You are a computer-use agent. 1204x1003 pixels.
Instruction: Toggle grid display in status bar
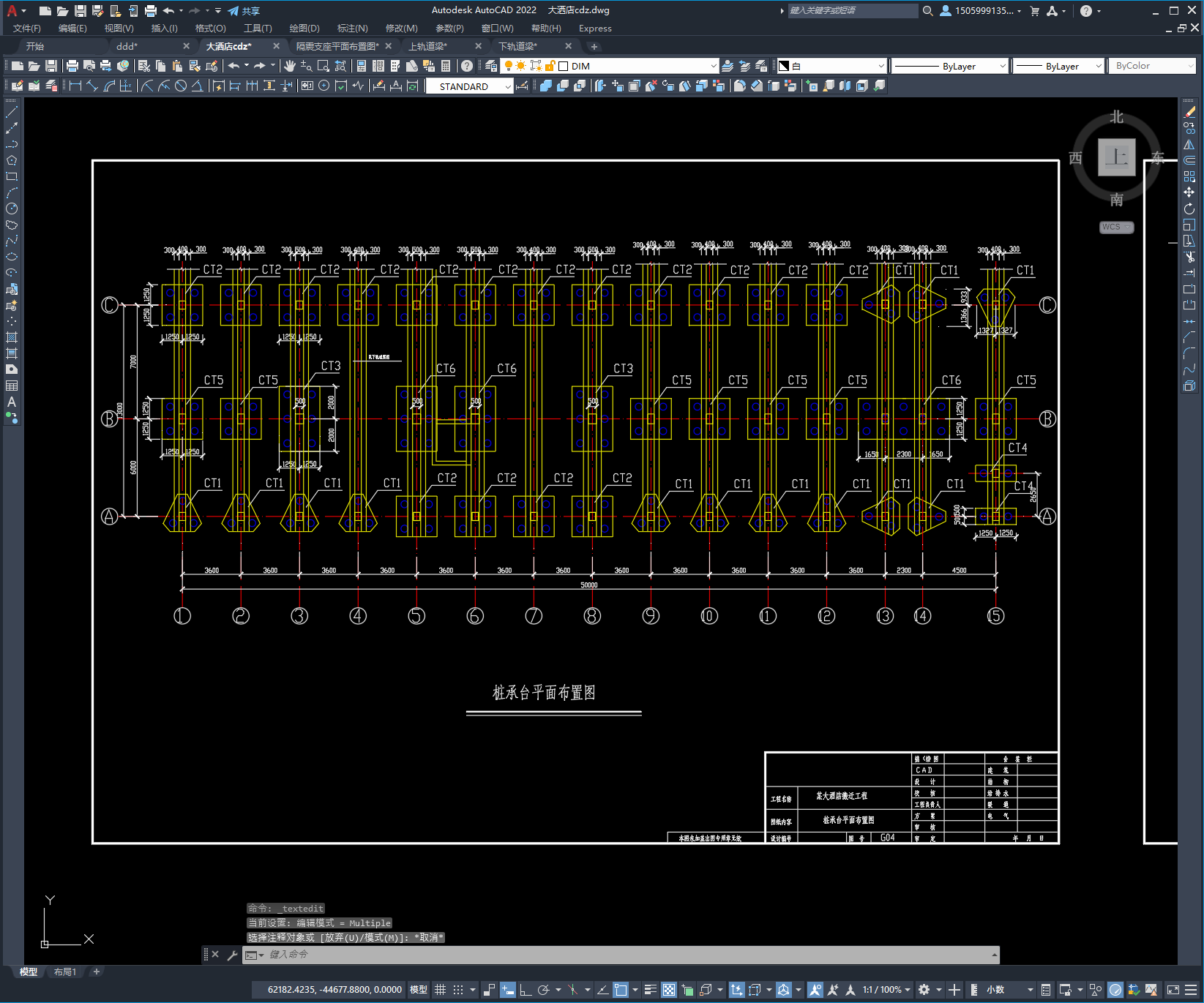click(440, 990)
